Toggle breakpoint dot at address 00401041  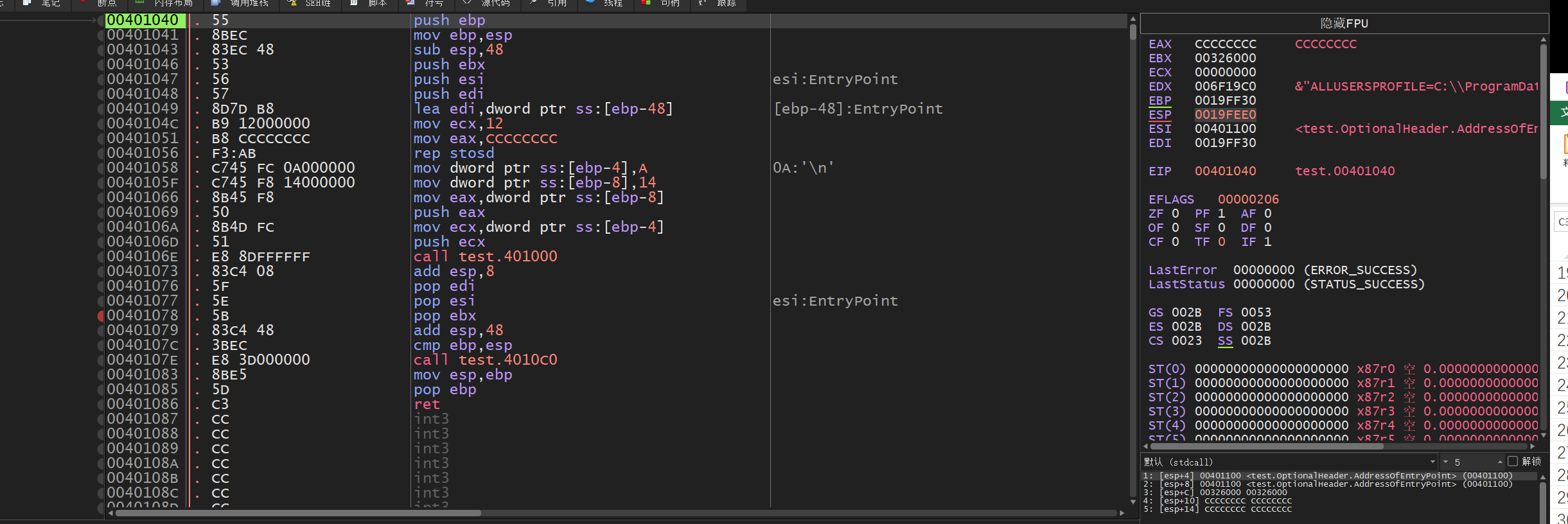click(x=101, y=35)
